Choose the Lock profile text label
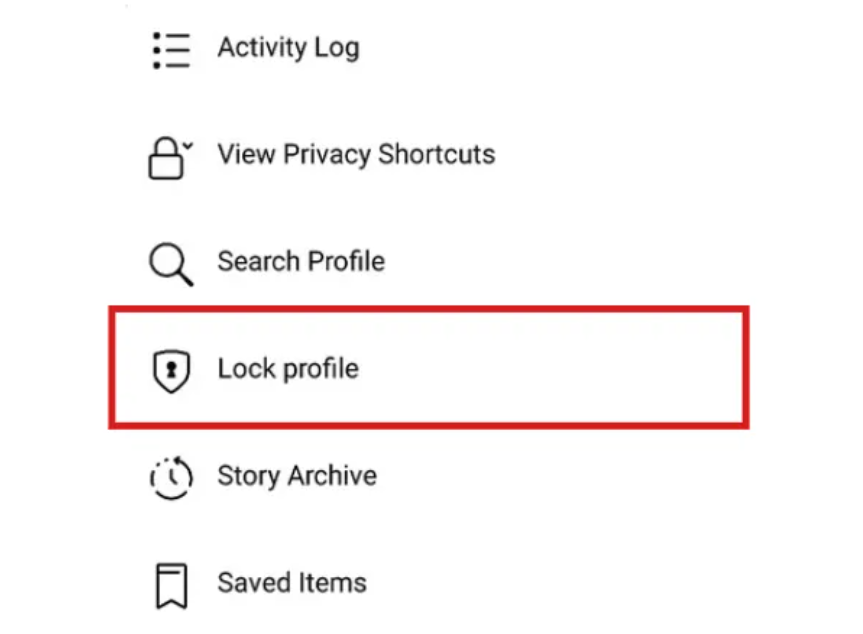Screen dimensions: 863x634 pos(288,369)
